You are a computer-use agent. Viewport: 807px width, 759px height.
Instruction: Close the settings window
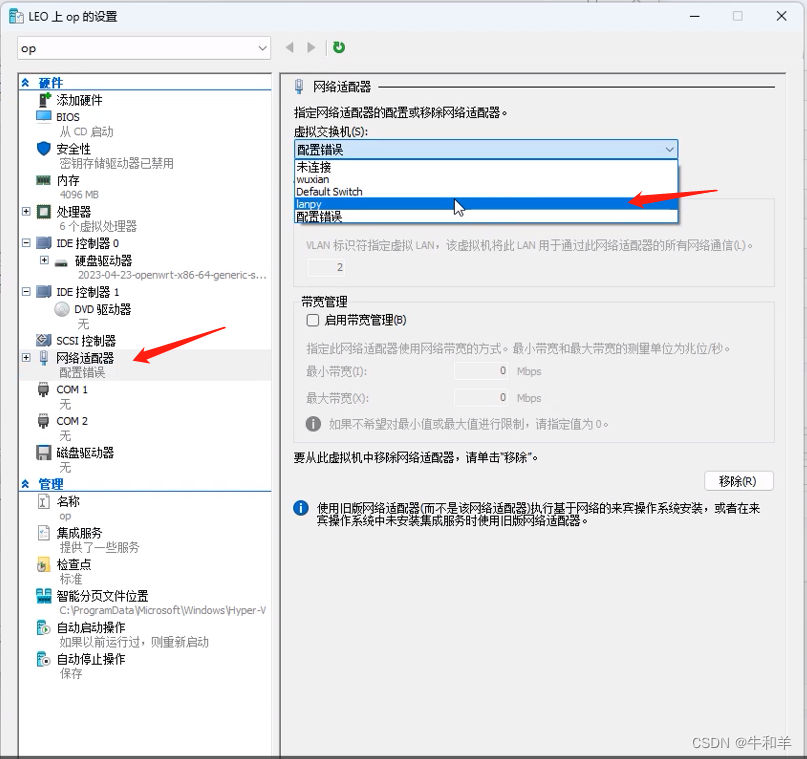click(x=781, y=16)
